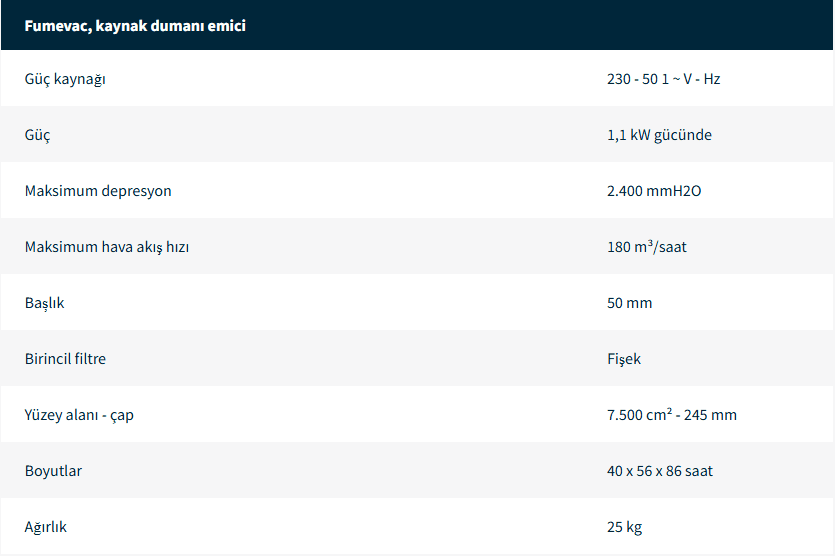The width and height of the screenshot is (835, 556).
Task: Click the 'Ağırlık' row label
Action: pyautogui.click(x=46, y=527)
